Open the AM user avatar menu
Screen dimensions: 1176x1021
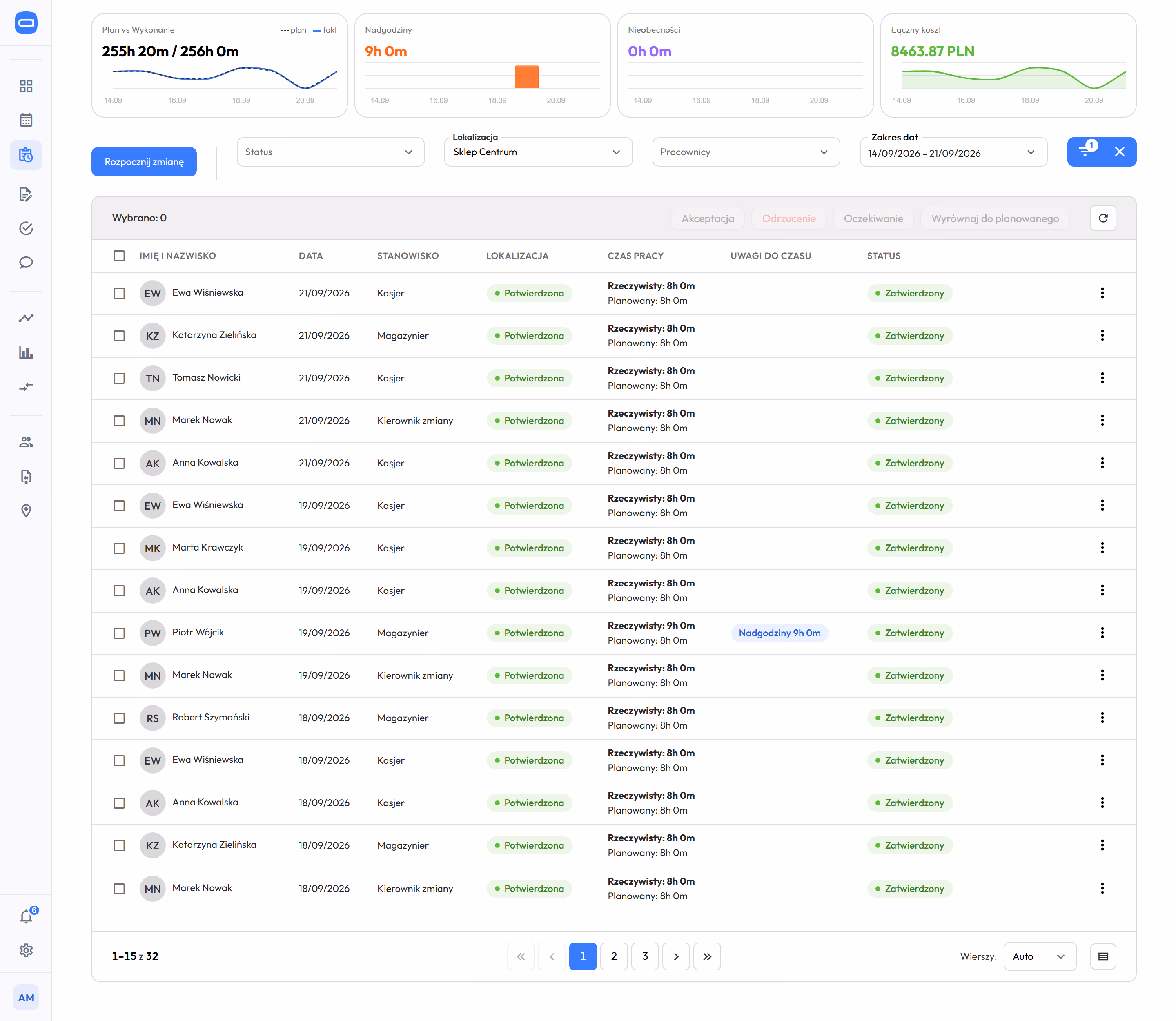(26, 998)
